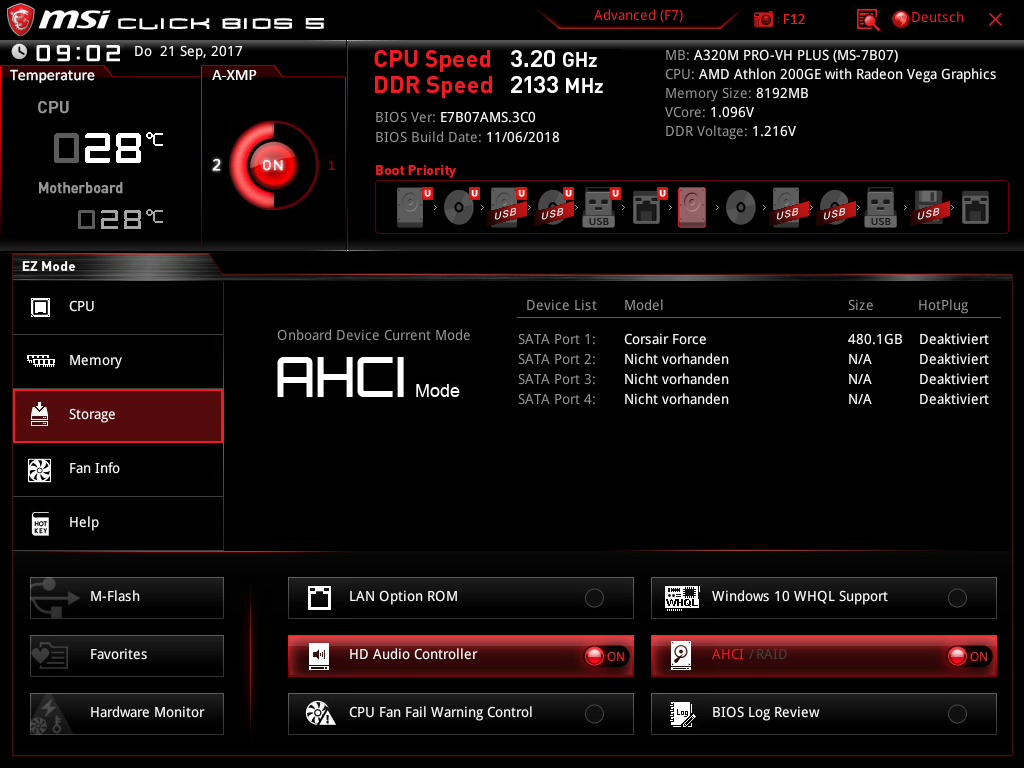1024x768 pixels.
Task: Open Favorites
Action: point(127,656)
